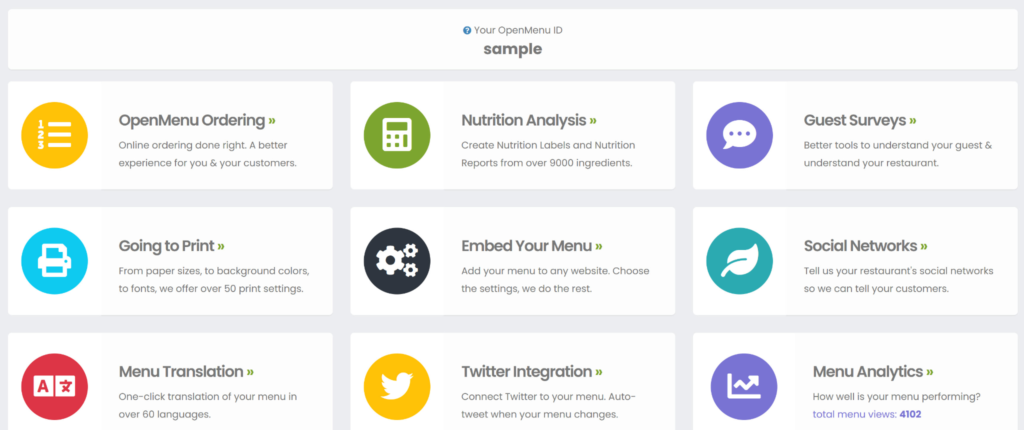1024x430 pixels.
Task: Click the dark gears embed icon
Action: pos(397,261)
